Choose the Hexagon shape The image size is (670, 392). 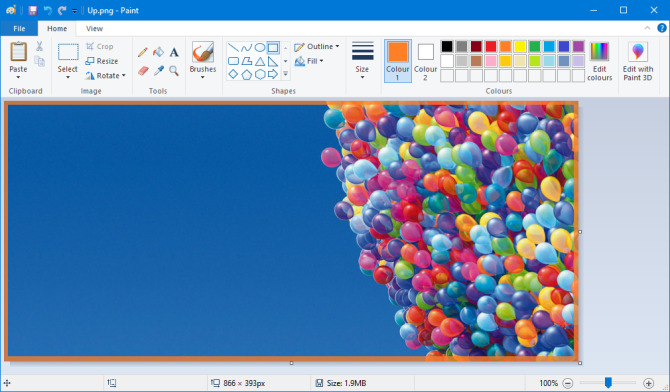coord(260,74)
